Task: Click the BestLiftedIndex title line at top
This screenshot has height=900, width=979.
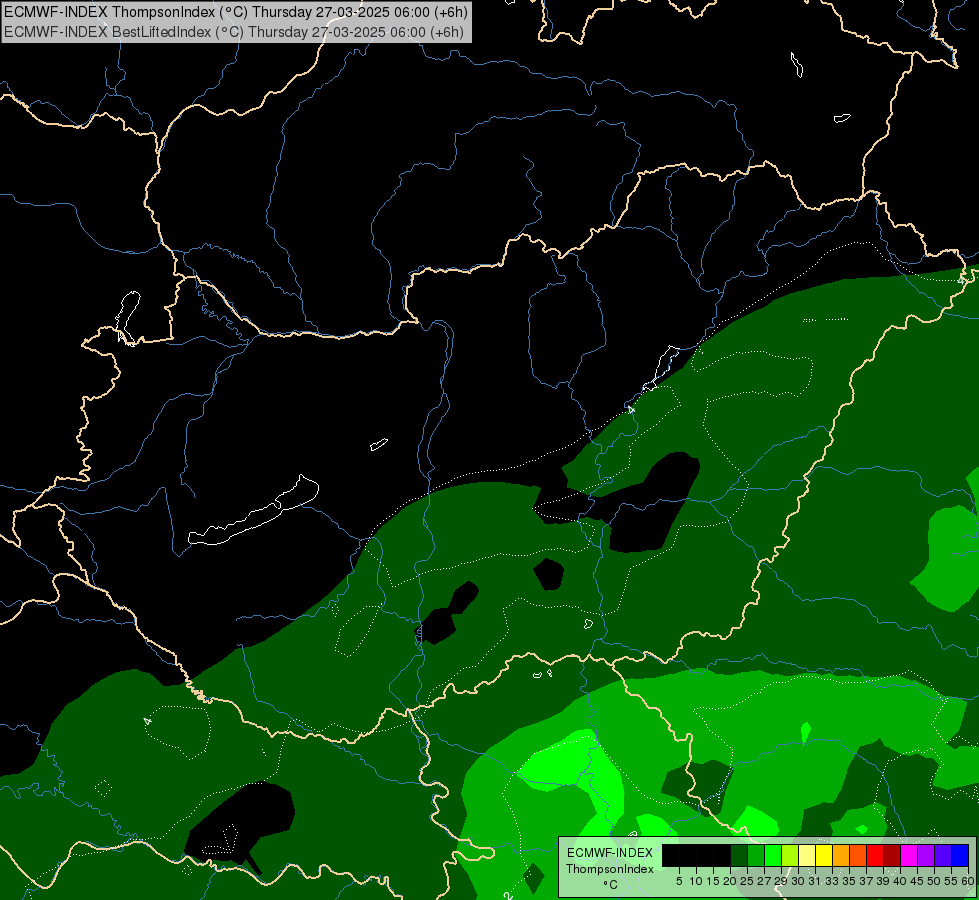Action: (x=234, y=32)
